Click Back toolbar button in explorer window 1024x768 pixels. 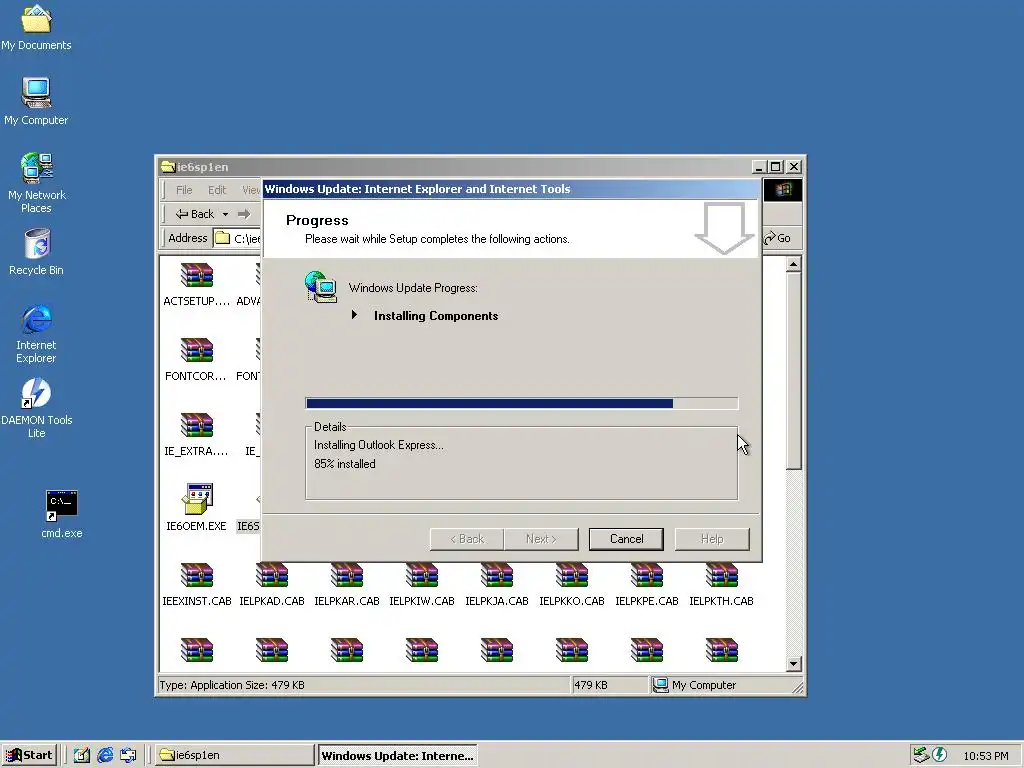[x=195, y=214]
